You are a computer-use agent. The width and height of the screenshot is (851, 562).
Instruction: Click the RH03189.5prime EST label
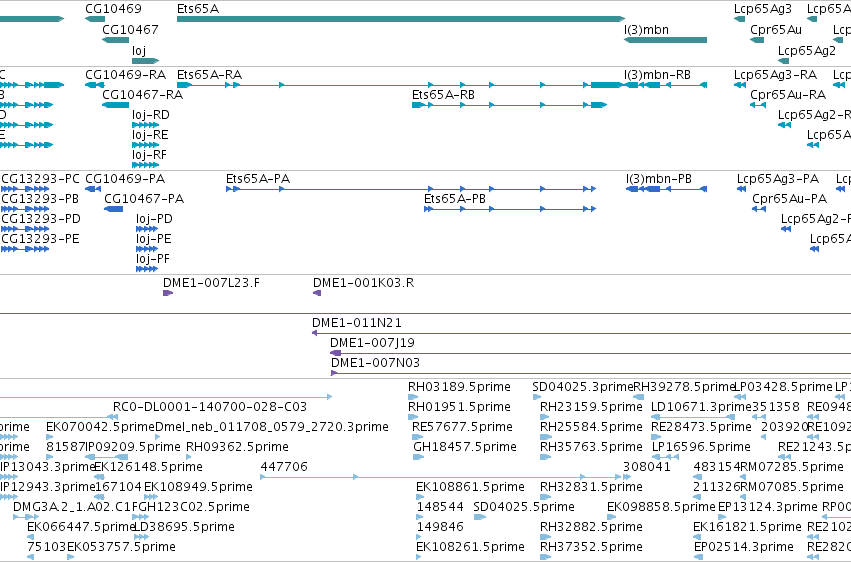point(459,387)
